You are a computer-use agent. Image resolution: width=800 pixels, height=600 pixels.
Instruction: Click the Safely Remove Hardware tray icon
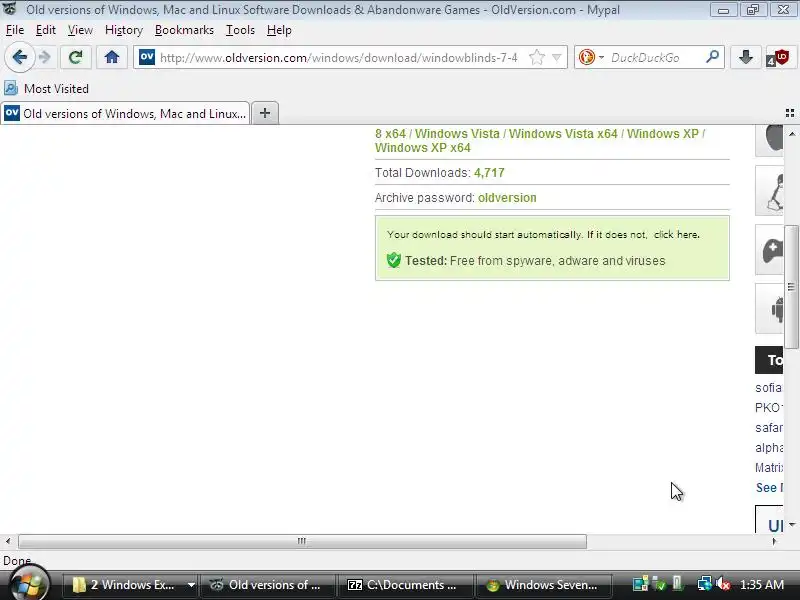pos(678,583)
